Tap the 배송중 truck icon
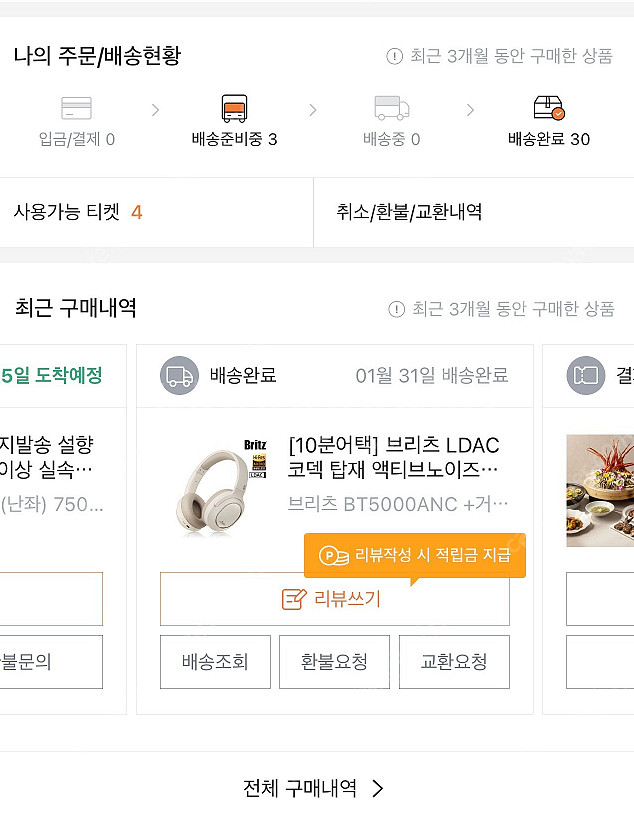Viewport: 634px width, 823px height. pos(391,108)
